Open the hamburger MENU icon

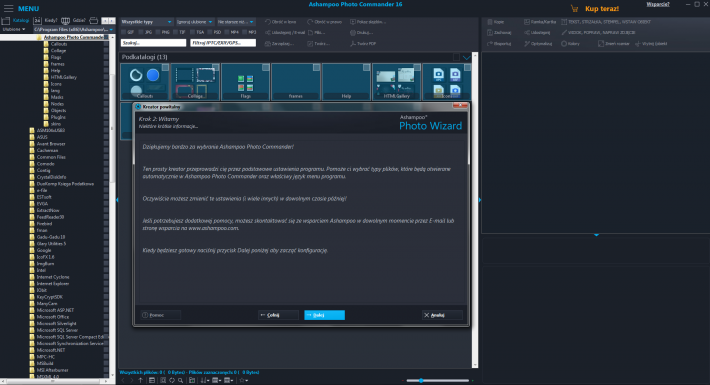(9, 8)
